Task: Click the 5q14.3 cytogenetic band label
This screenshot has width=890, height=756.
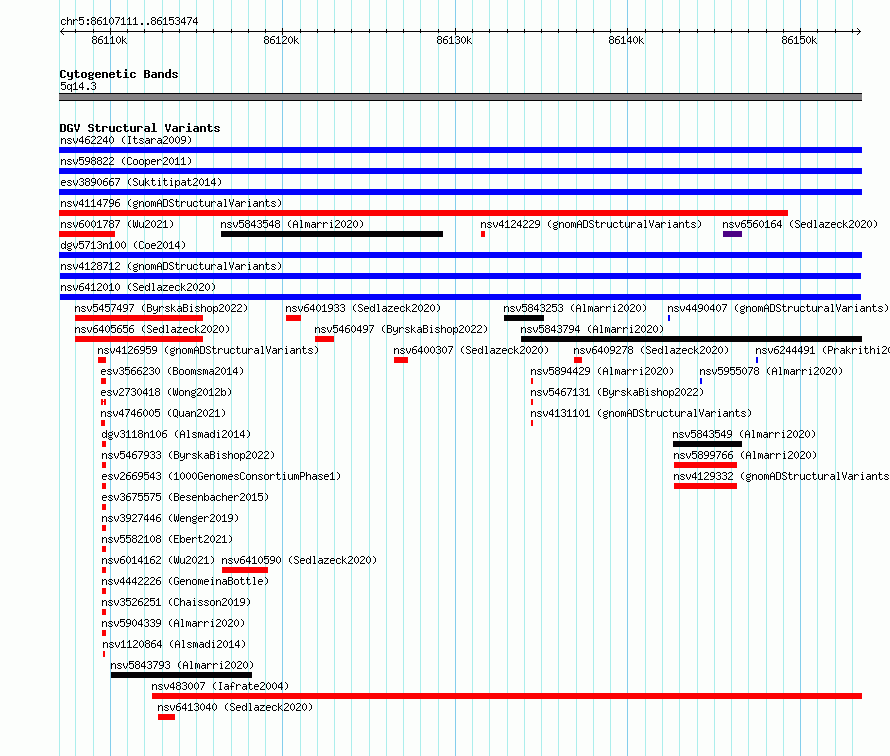Action: [78, 86]
